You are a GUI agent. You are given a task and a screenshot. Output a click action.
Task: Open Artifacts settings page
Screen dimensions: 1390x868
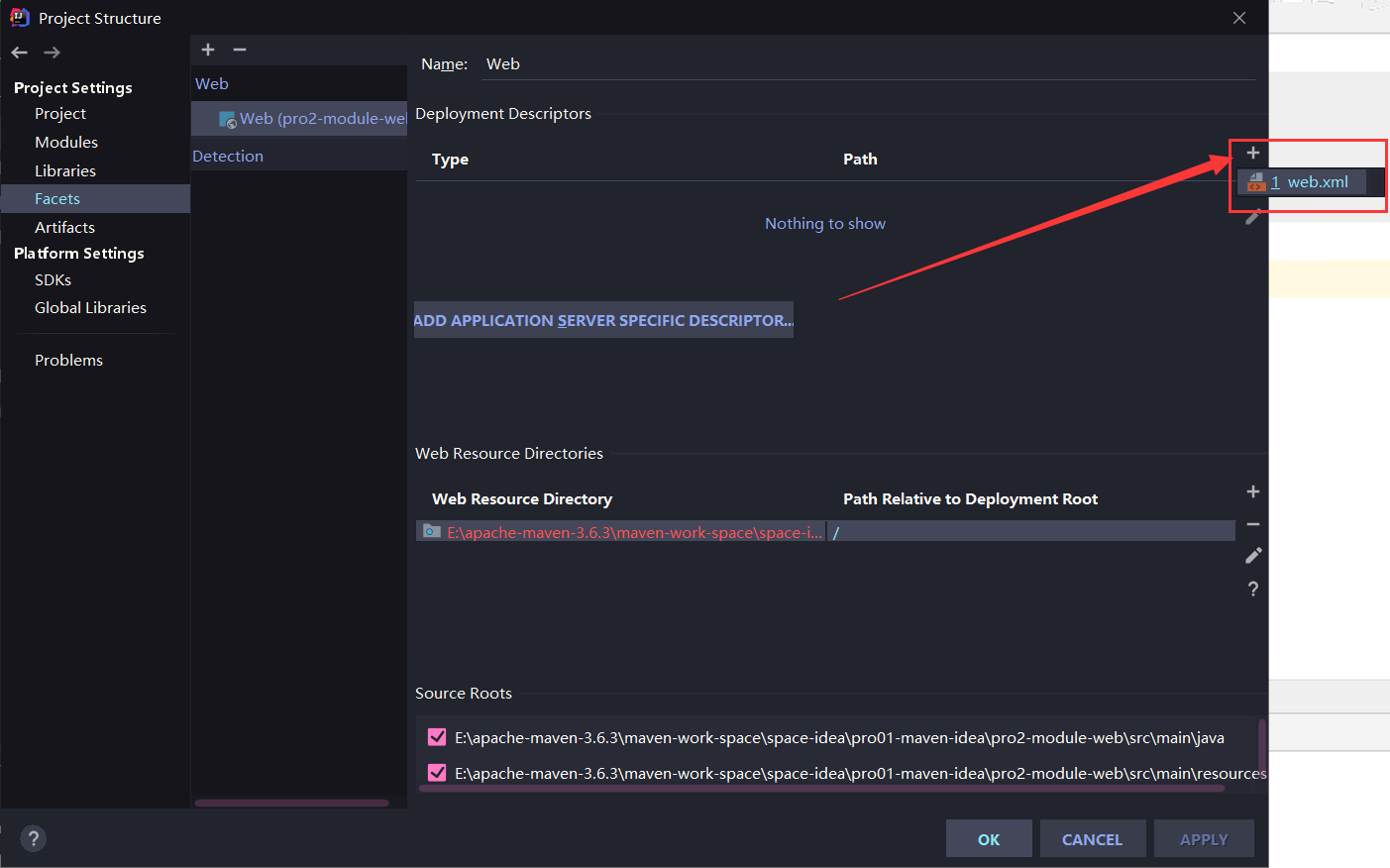pos(64,228)
